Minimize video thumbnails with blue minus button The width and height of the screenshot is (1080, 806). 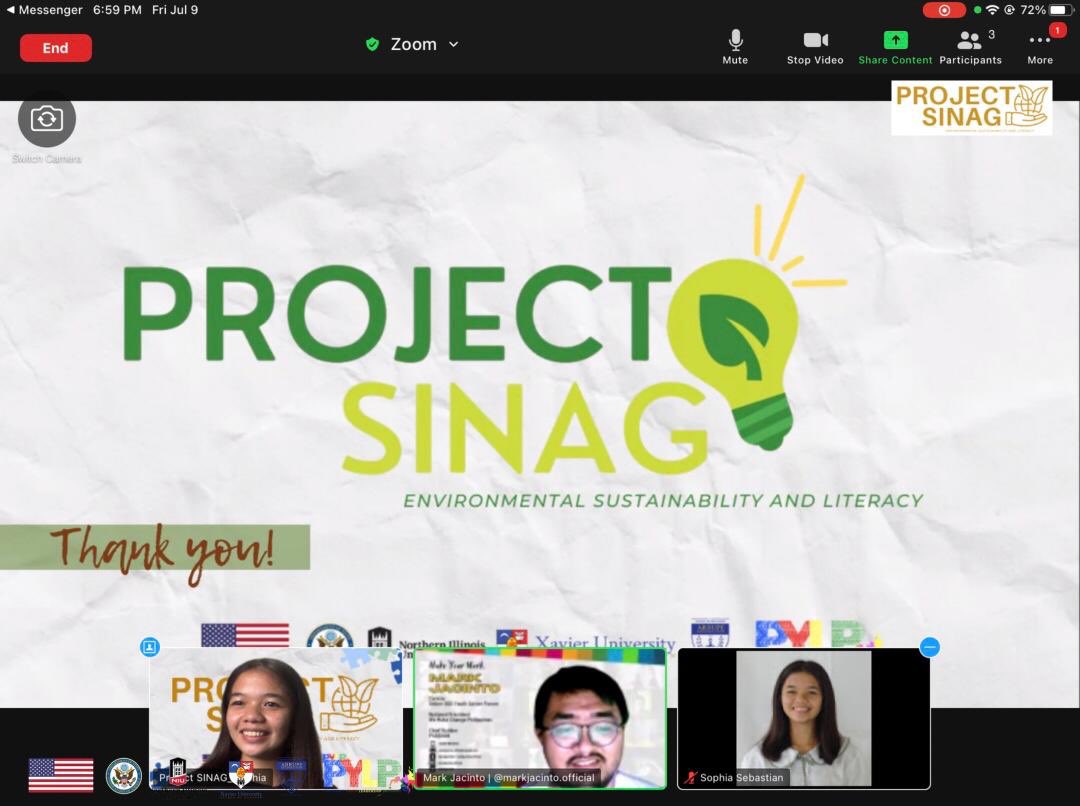(x=929, y=648)
